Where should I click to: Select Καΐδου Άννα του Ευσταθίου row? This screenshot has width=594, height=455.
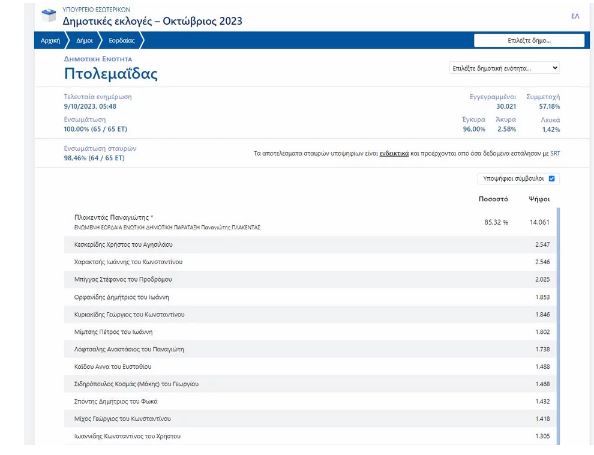pos(310,367)
